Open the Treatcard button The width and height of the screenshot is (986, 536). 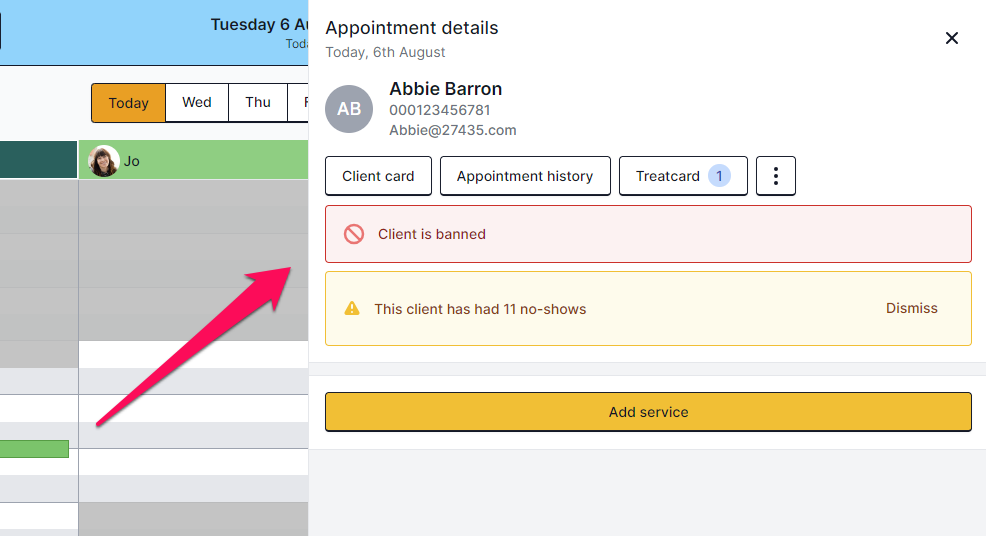(683, 176)
